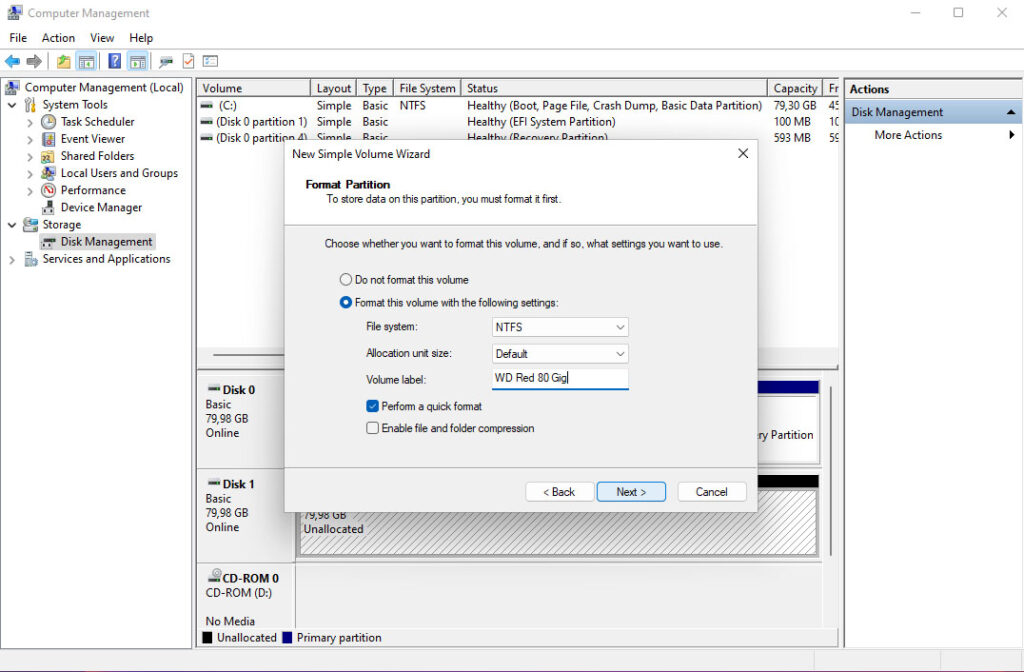Open the Action menu
This screenshot has height=672, width=1024.
58,38
